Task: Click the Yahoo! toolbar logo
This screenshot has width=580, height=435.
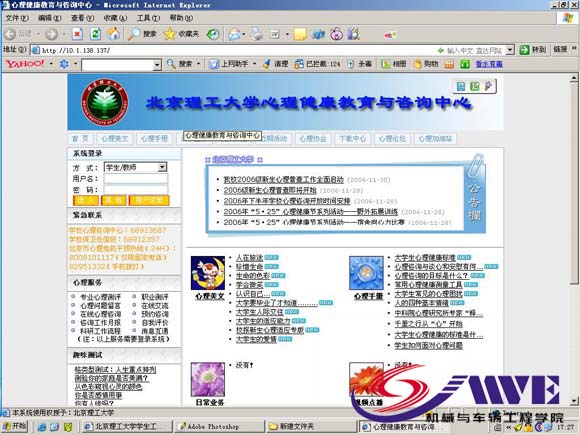Action: [25, 64]
